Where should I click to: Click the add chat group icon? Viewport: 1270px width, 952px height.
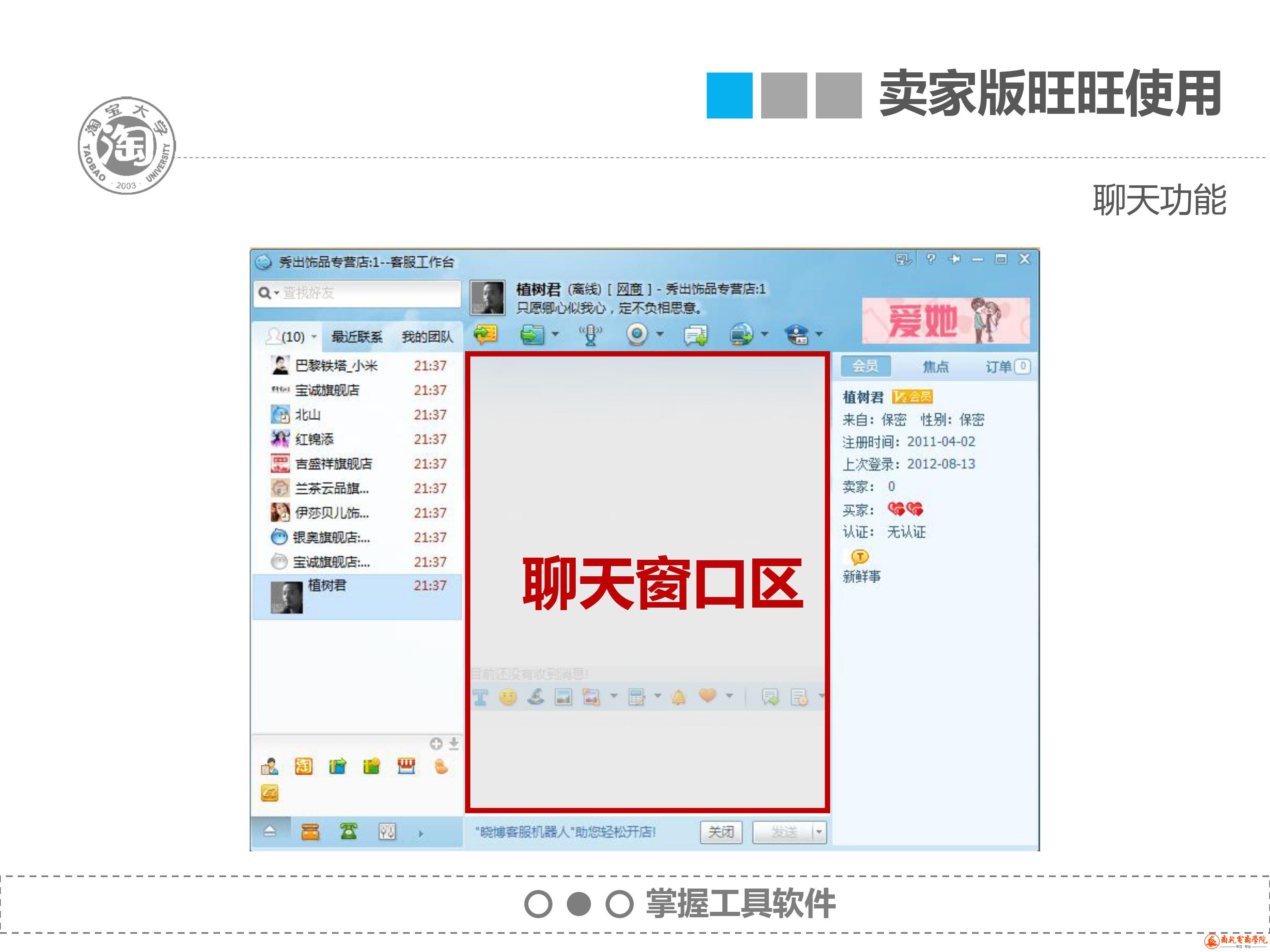point(696,335)
